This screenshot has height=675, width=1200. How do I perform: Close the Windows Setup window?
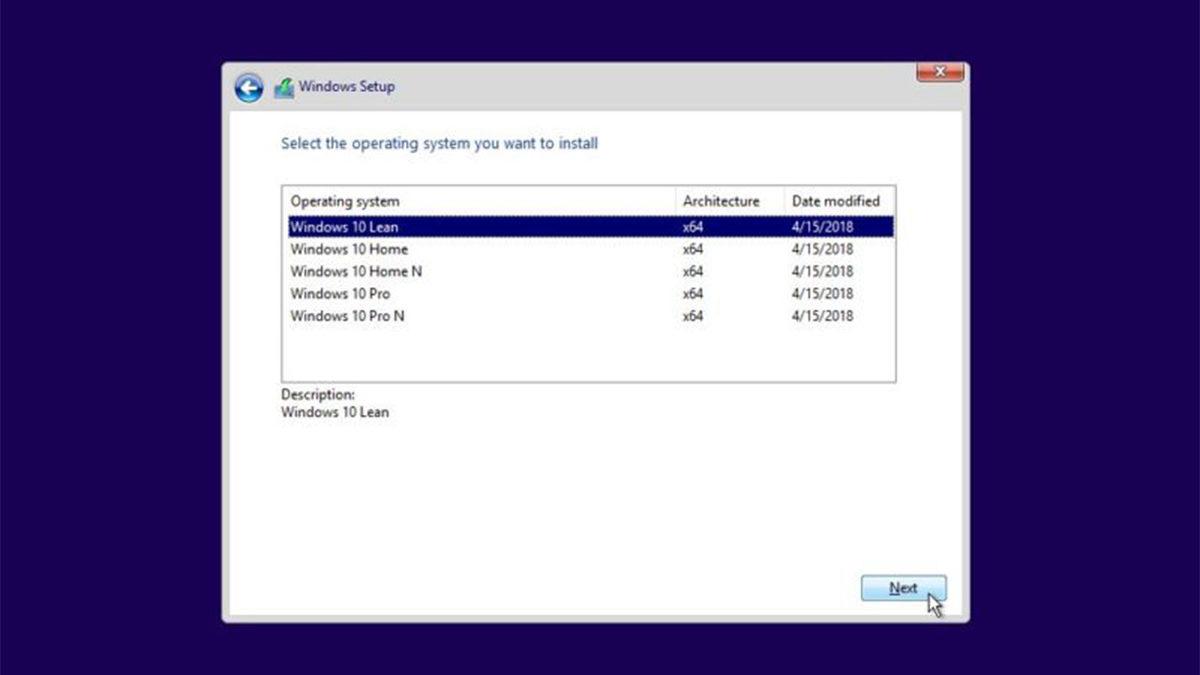(x=938, y=72)
